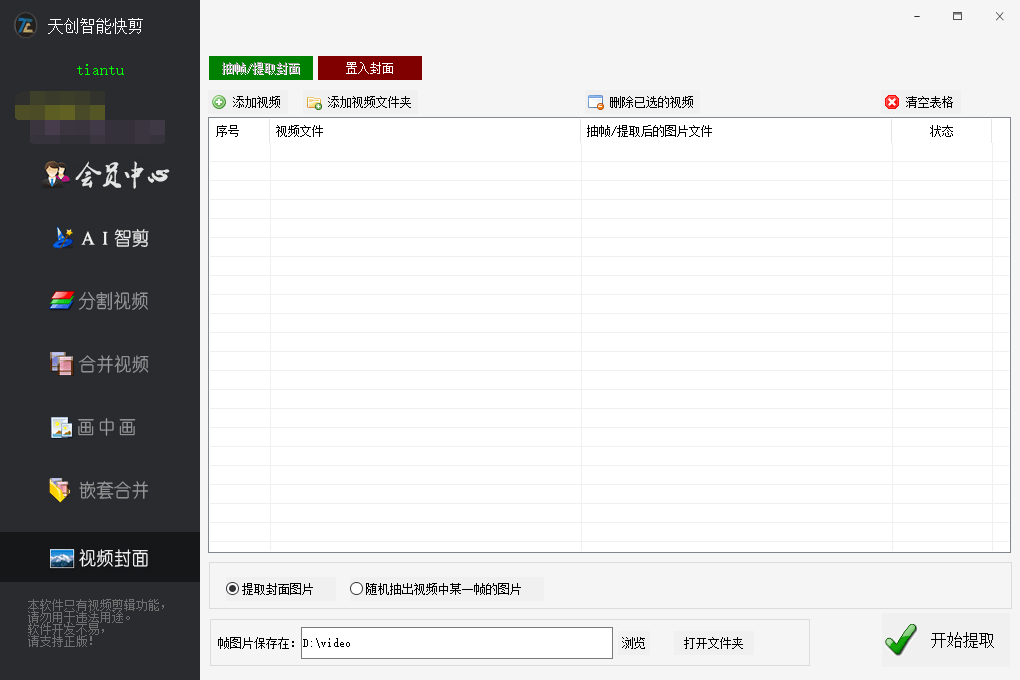Open the 合并视频 merge video module
1020x680 pixels.
point(100,364)
